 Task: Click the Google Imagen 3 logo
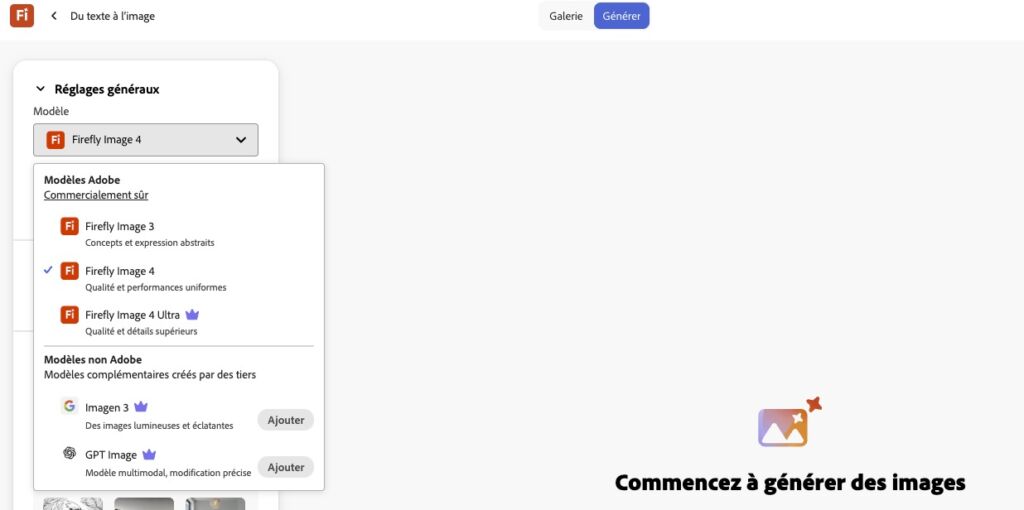69,406
